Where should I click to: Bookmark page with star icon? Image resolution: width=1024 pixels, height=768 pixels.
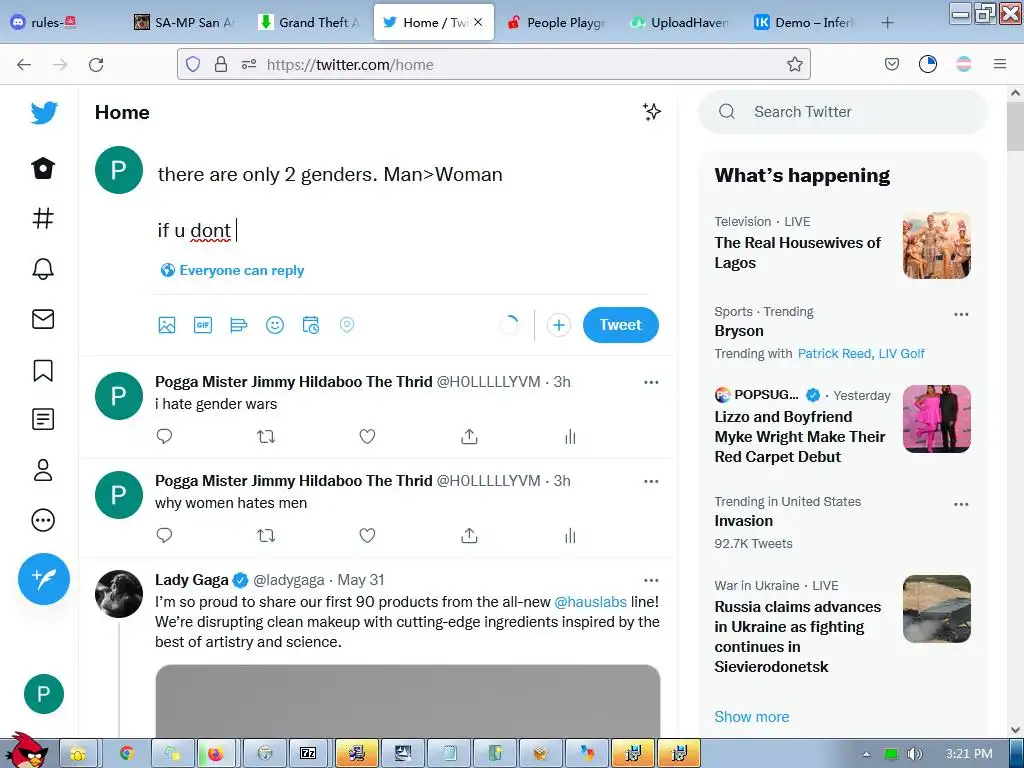(x=794, y=64)
